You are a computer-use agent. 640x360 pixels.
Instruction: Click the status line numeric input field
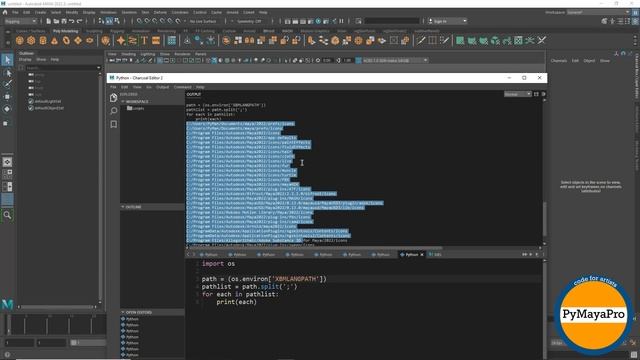[x=392, y=21]
